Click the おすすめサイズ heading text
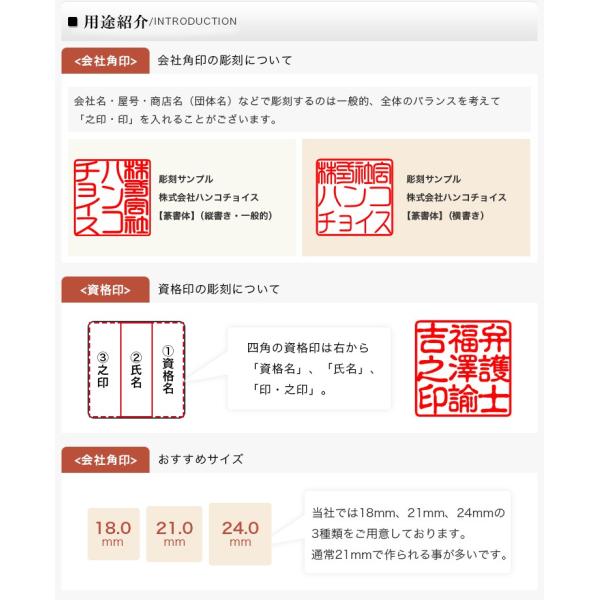This screenshot has width=600, height=600. (201, 459)
